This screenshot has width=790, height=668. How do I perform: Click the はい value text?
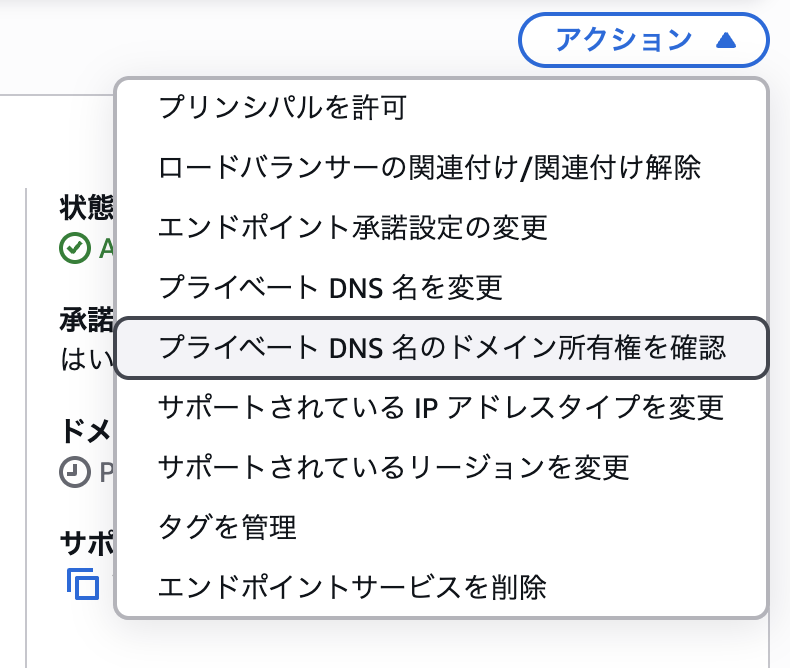click(87, 359)
